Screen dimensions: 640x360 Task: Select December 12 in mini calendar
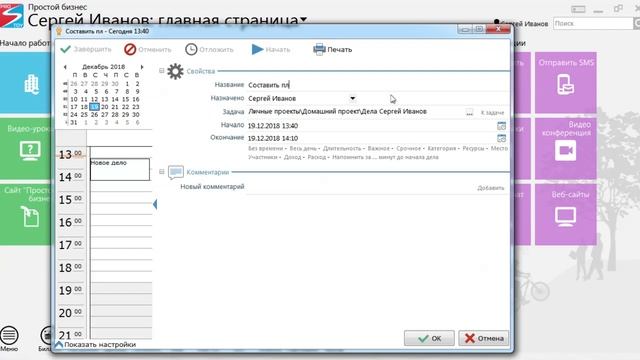(x=94, y=99)
